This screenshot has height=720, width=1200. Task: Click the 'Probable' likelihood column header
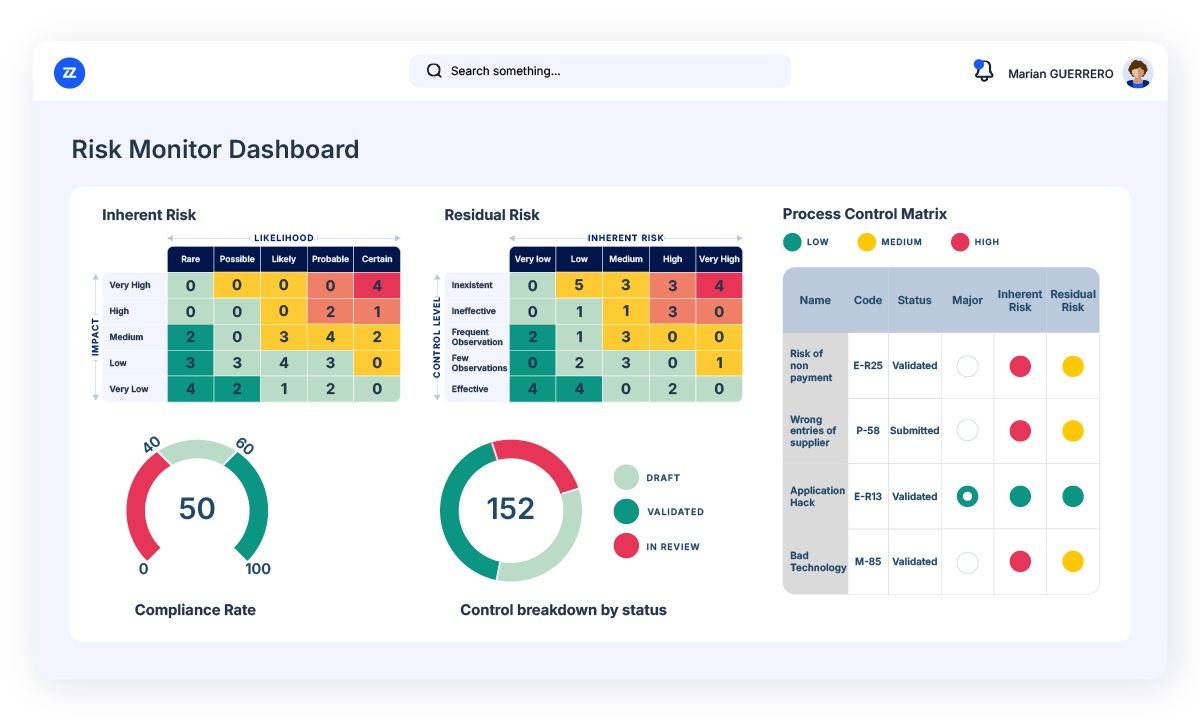(x=330, y=259)
